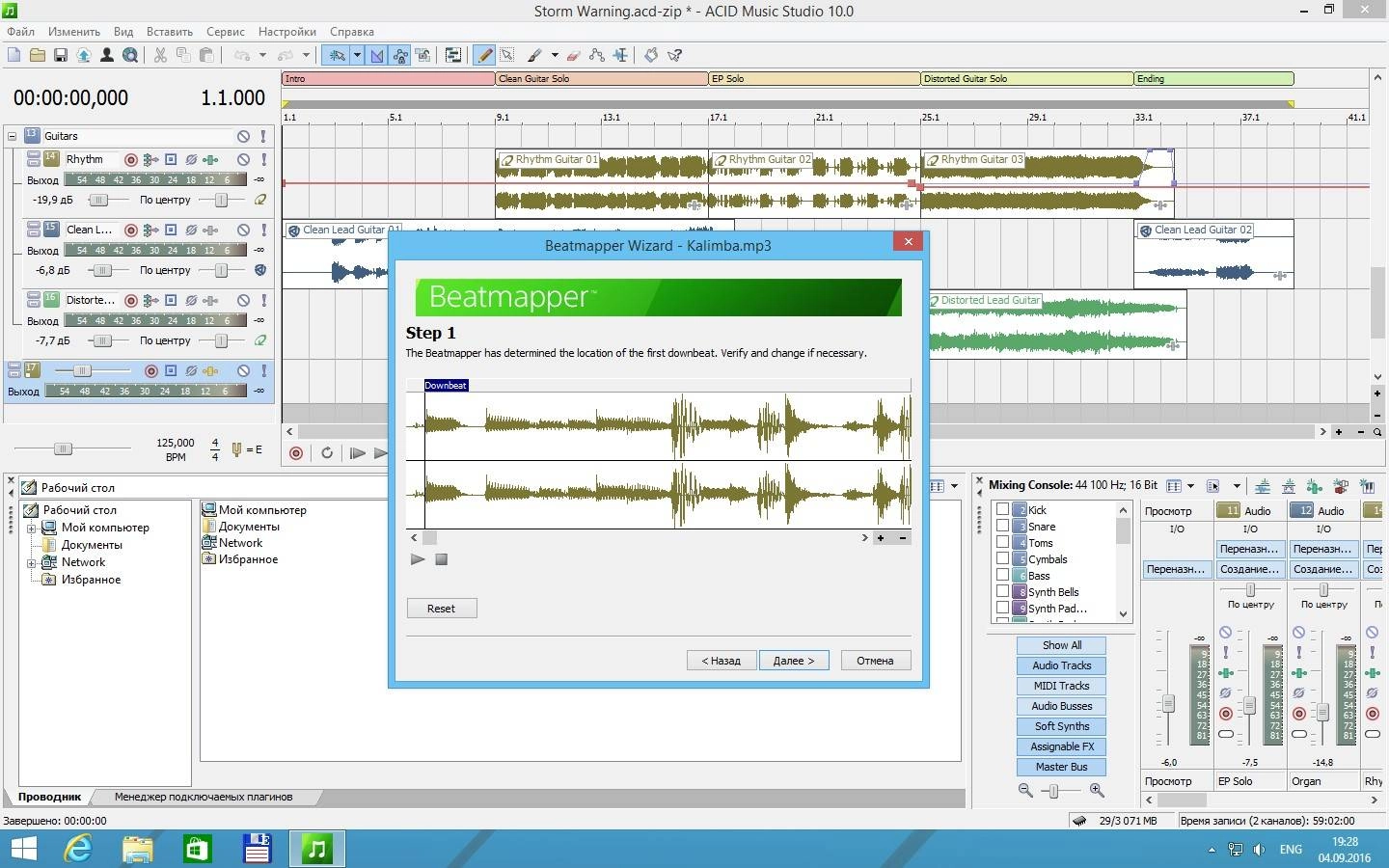Open Paint tool options dropdown arrow
1389x868 pixels.
point(555,55)
